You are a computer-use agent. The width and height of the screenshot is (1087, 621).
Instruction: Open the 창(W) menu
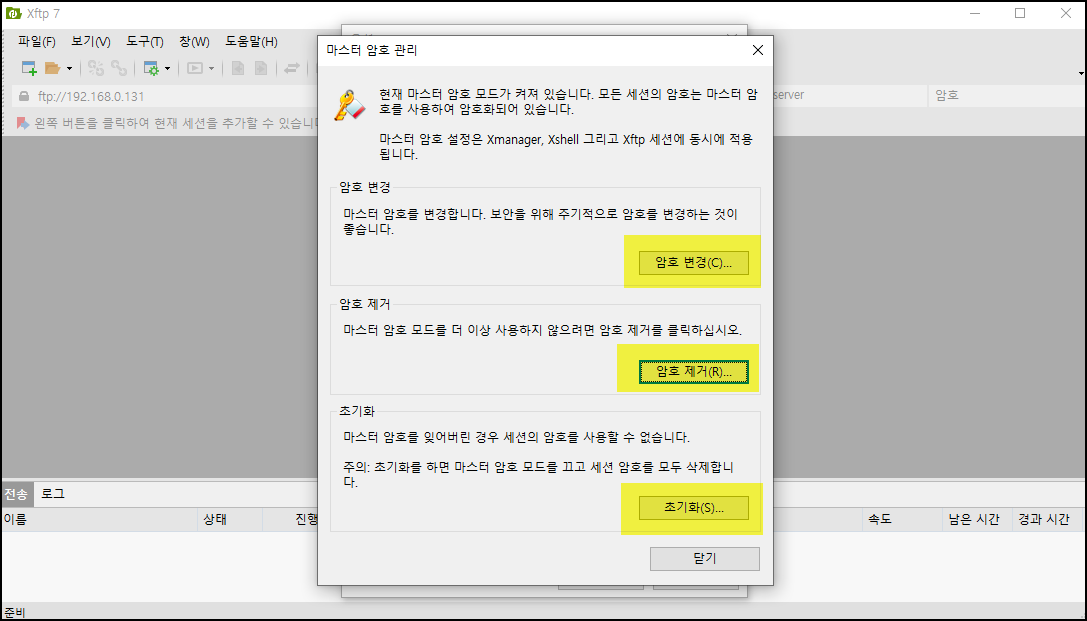click(194, 42)
